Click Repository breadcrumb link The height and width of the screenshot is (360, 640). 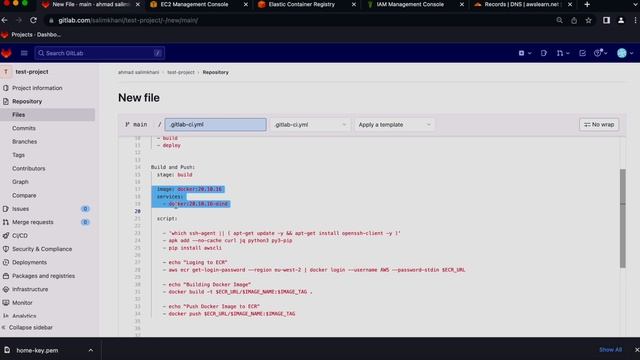point(216,72)
